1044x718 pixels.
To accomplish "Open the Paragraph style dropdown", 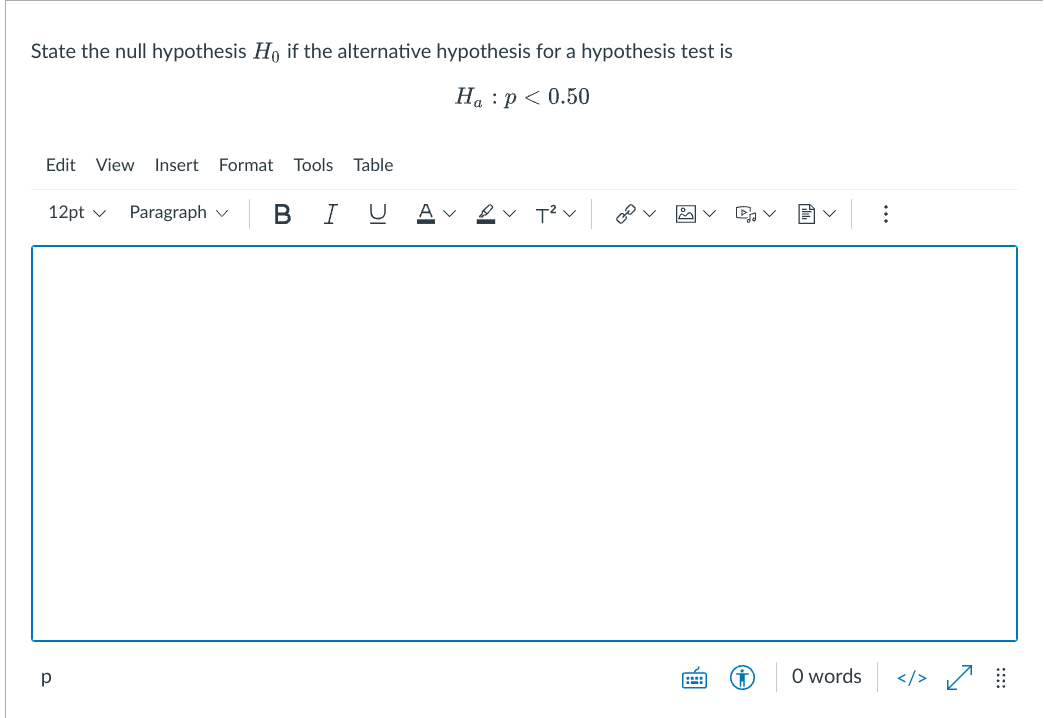I will click(x=178, y=212).
